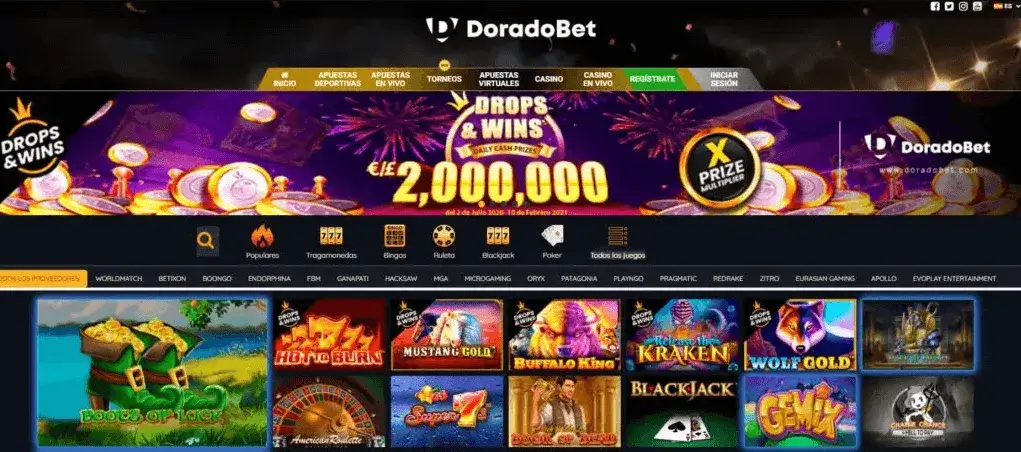Open the Blackjack category icon
This screenshot has height=452, width=1021.
(498, 236)
